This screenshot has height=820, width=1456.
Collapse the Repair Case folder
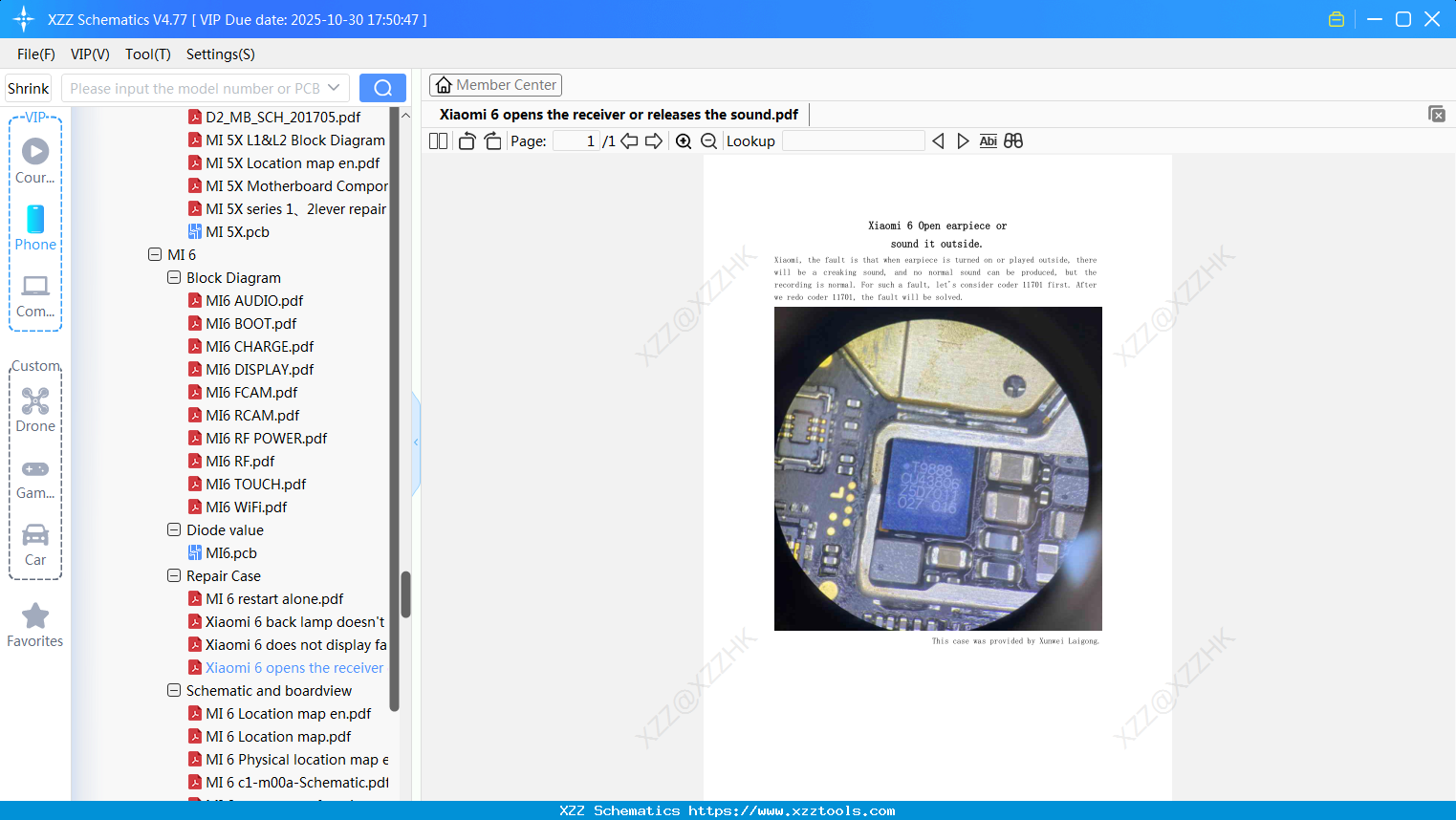click(174, 576)
